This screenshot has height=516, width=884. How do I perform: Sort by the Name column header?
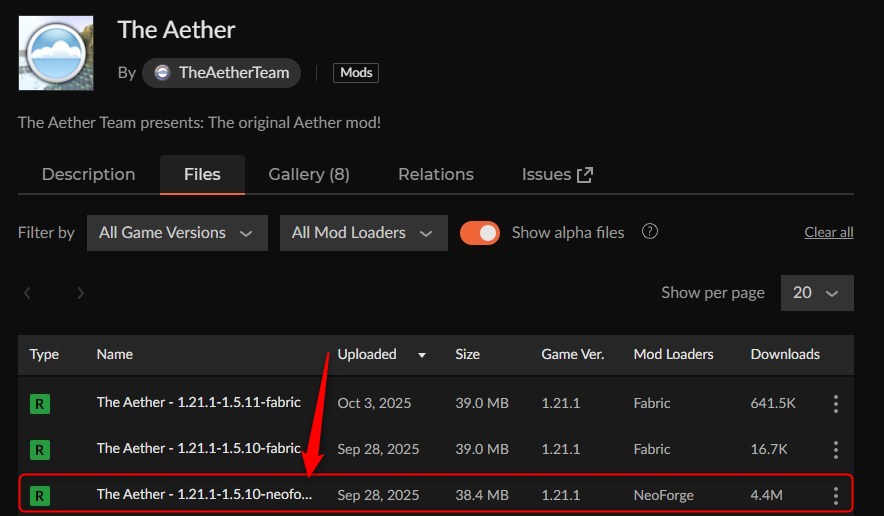[114, 354]
